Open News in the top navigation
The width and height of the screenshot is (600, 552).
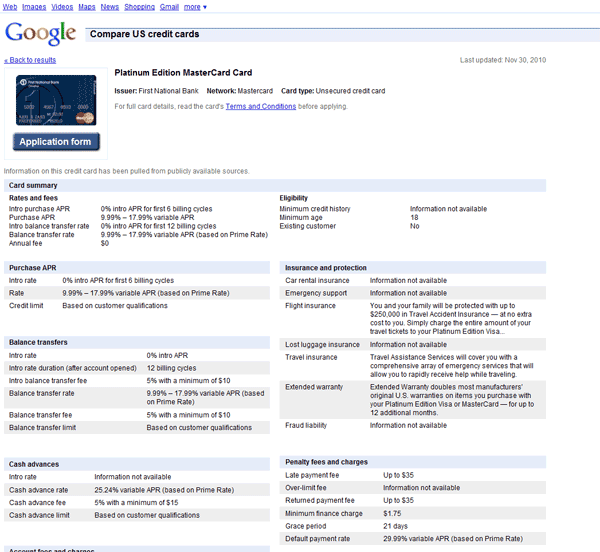[110, 7]
